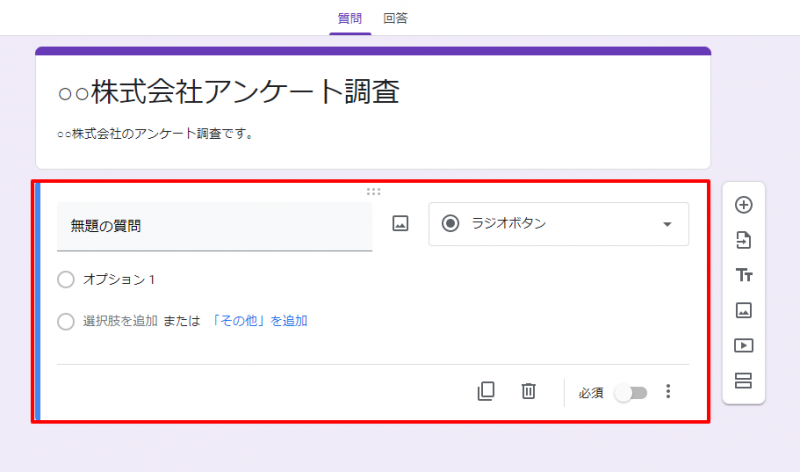Open the ラジオボタン question type dropdown
Viewport: 800px width, 472px height.
[x=558, y=224]
